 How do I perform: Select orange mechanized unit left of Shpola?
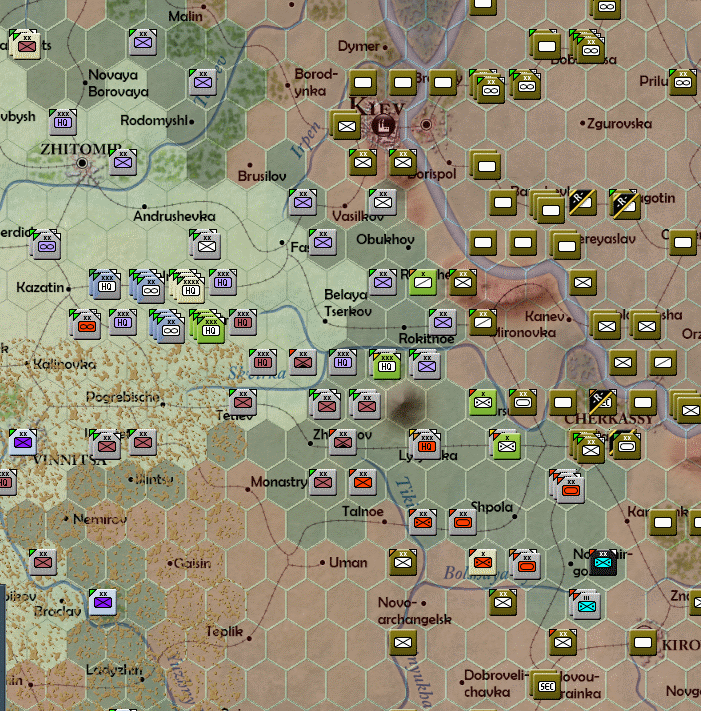pos(463,522)
